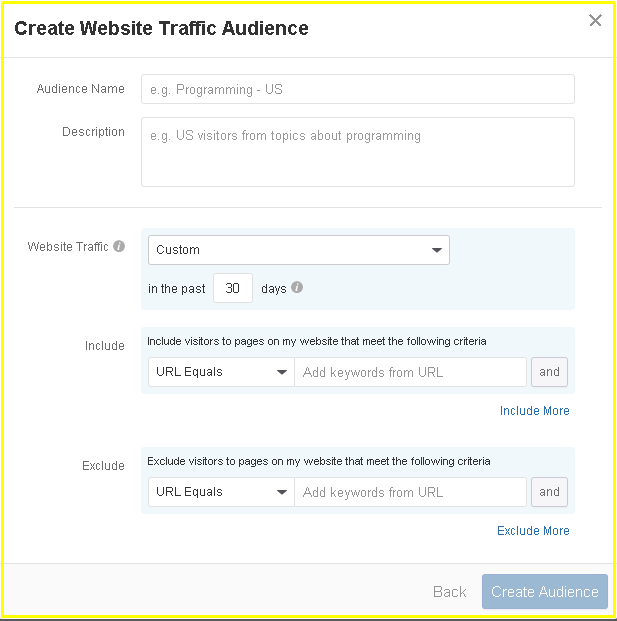Go Back to the previous step
617x621 pixels.
(x=449, y=592)
